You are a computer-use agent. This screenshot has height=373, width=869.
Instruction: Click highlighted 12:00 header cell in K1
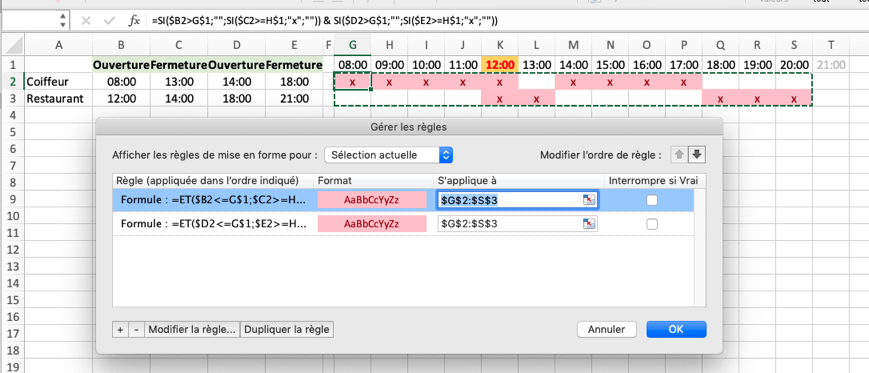[x=500, y=65]
